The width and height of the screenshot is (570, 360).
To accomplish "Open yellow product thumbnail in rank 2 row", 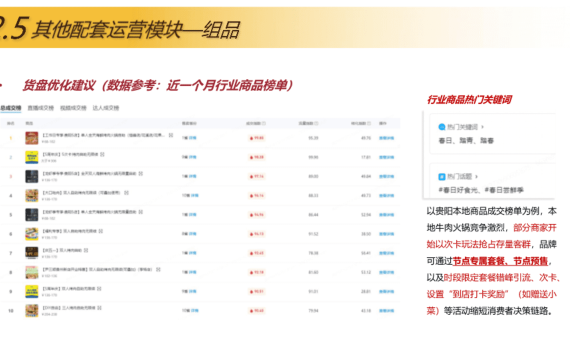I will pos(32,157).
